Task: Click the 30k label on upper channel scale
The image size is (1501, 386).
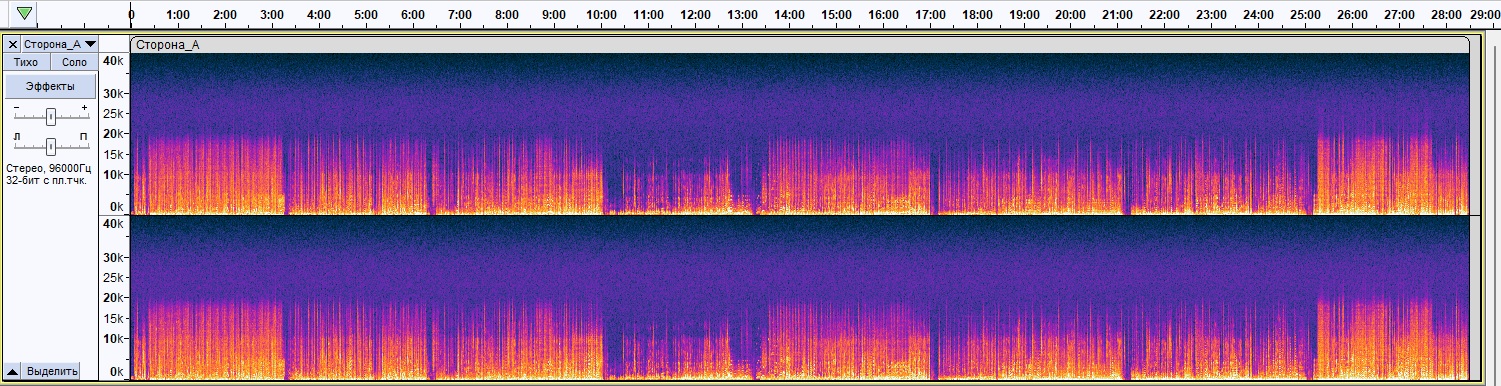Action: pos(114,94)
